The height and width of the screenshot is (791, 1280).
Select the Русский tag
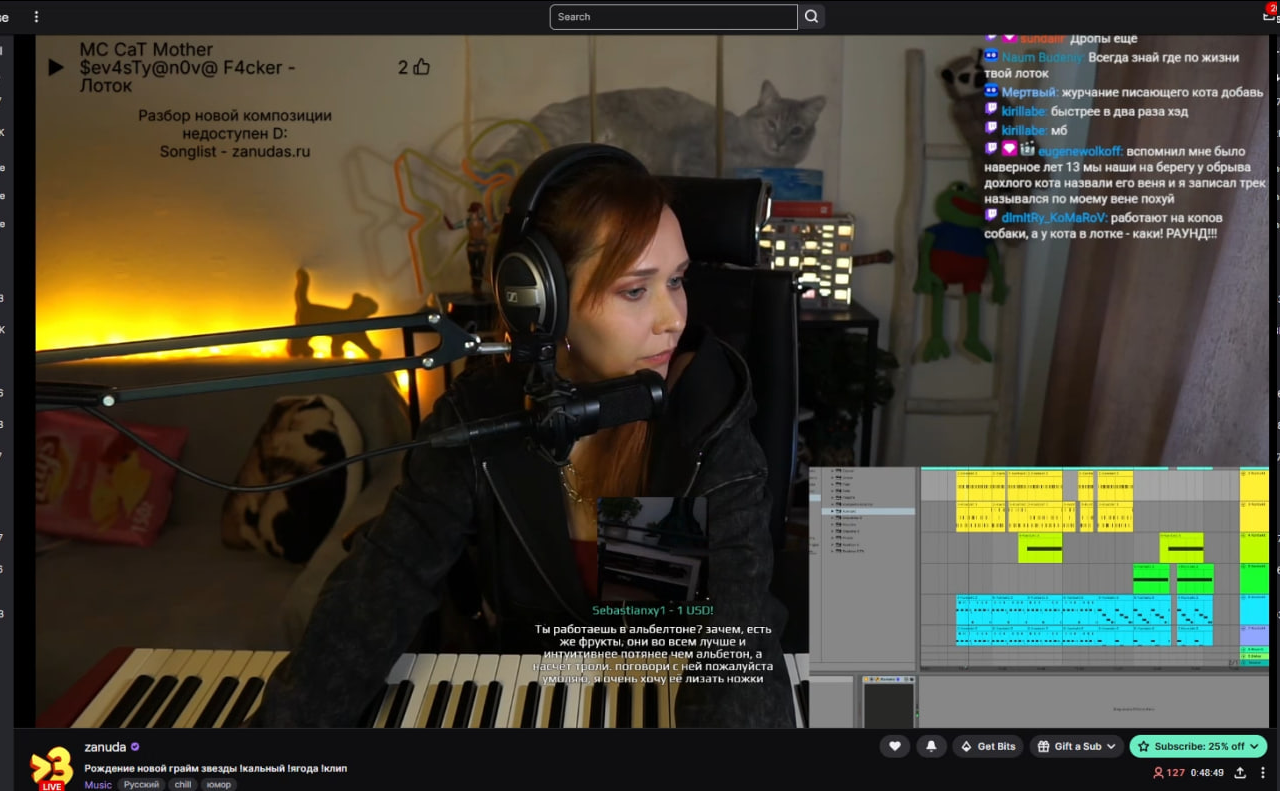pyautogui.click(x=141, y=785)
